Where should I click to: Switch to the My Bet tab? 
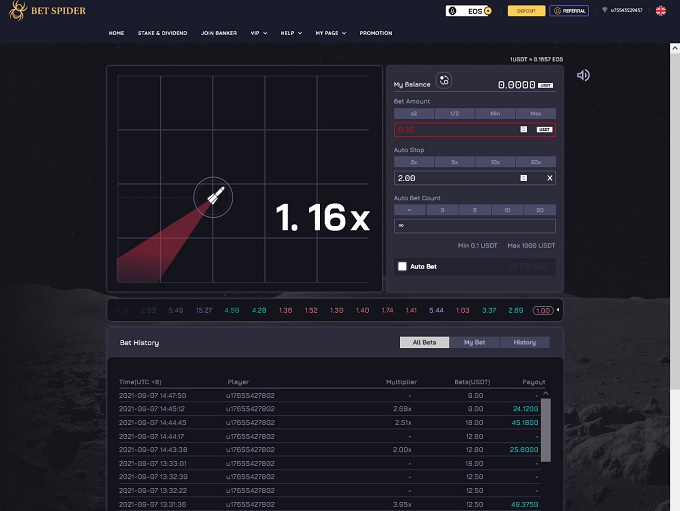point(474,342)
